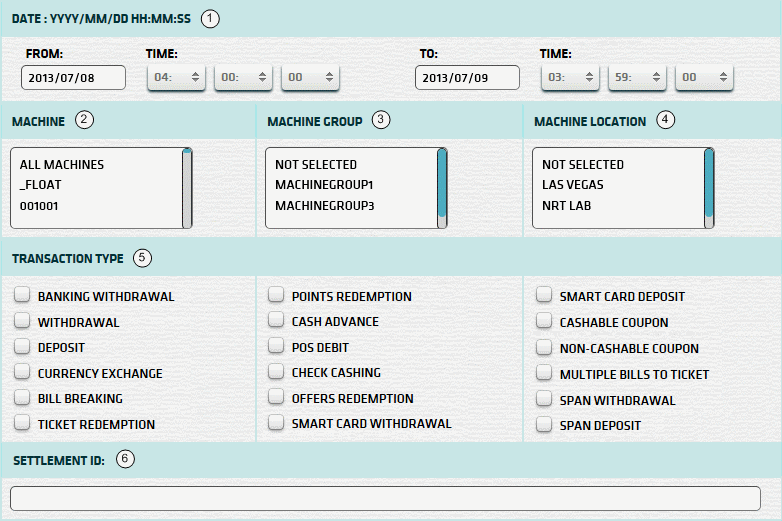Enable the Banking Withdrawal checkbox
The image size is (782, 521).
[x=21, y=296]
